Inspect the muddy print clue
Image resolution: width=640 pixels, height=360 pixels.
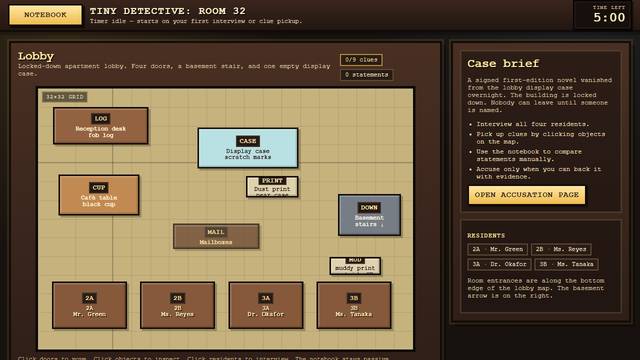(x=355, y=266)
